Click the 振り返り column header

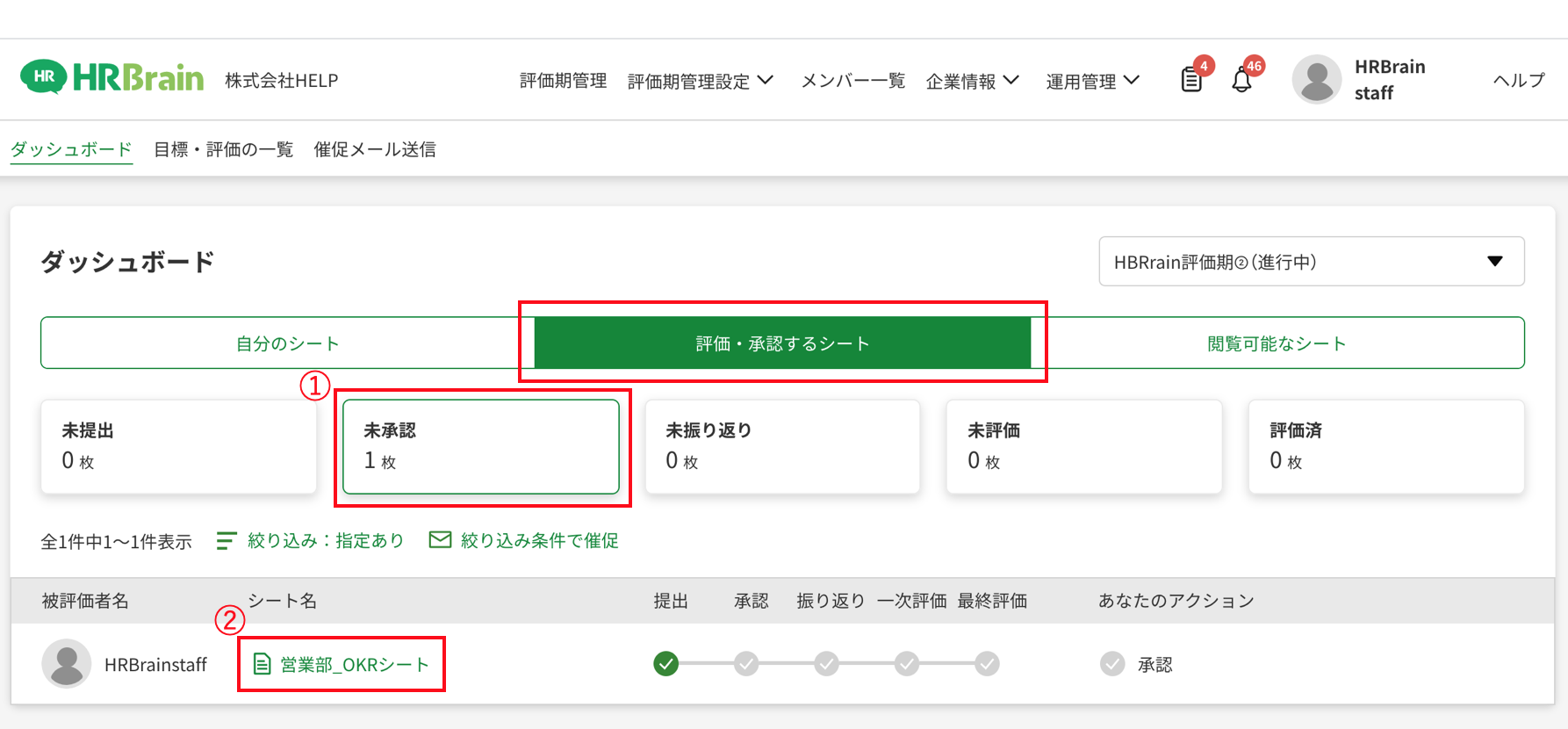(831, 601)
